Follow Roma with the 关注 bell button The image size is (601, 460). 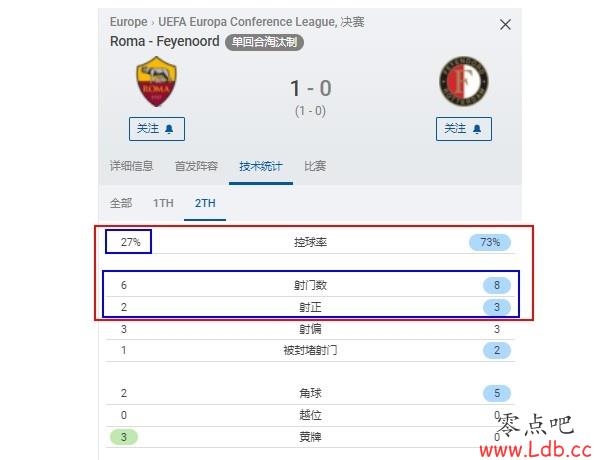(x=157, y=129)
